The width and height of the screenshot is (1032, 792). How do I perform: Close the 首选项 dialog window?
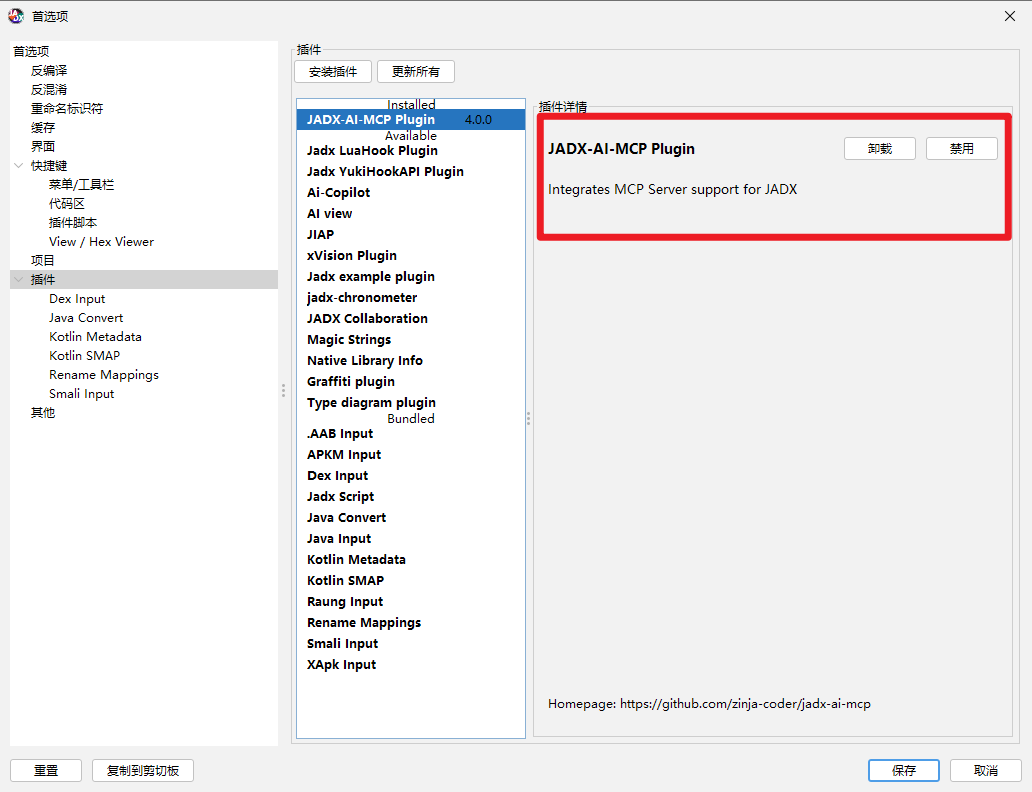[1010, 16]
